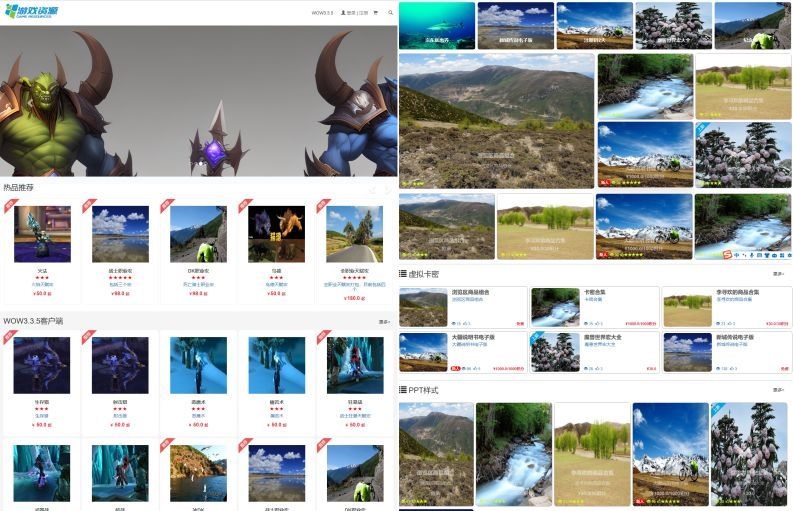
Task: Click the willow meadow tile in PPT样式 section
Action: pyautogui.click(x=592, y=454)
